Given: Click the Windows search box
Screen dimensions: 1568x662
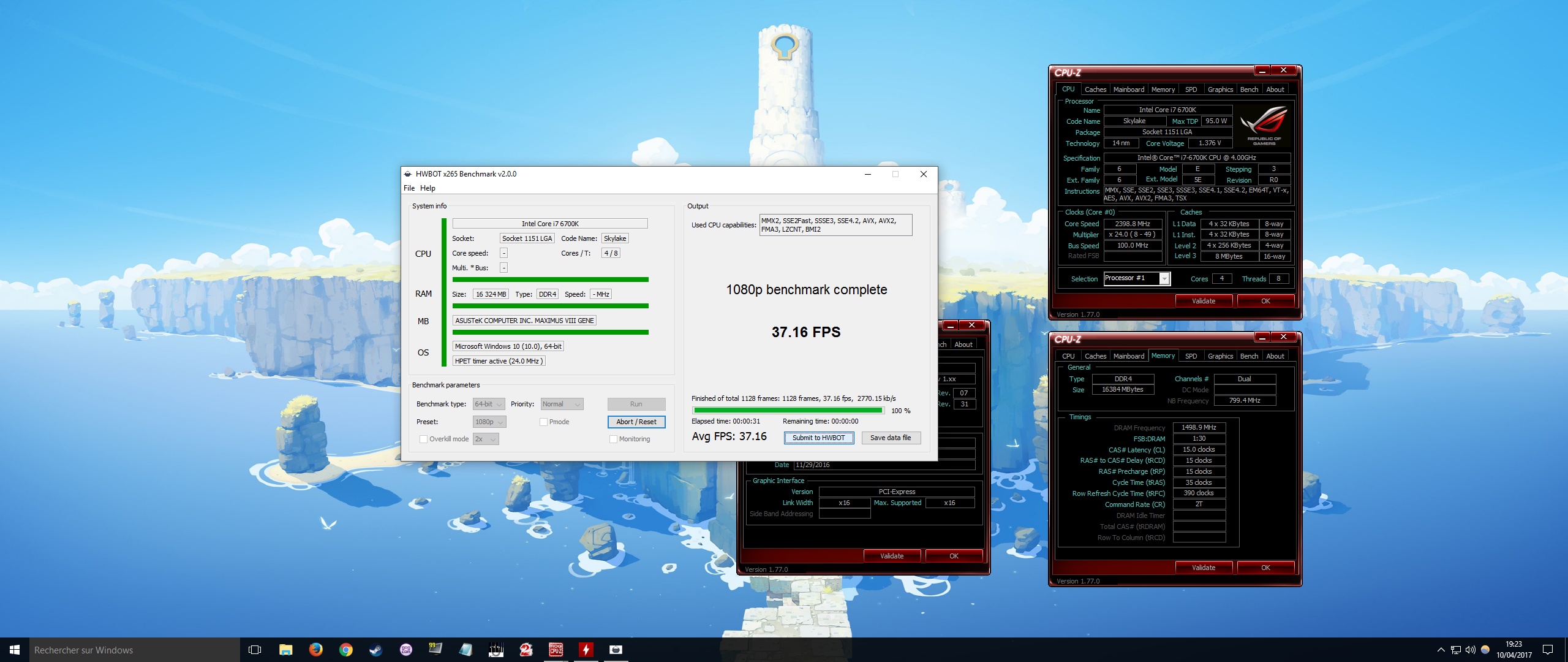Looking at the screenshot, I should [135, 650].
